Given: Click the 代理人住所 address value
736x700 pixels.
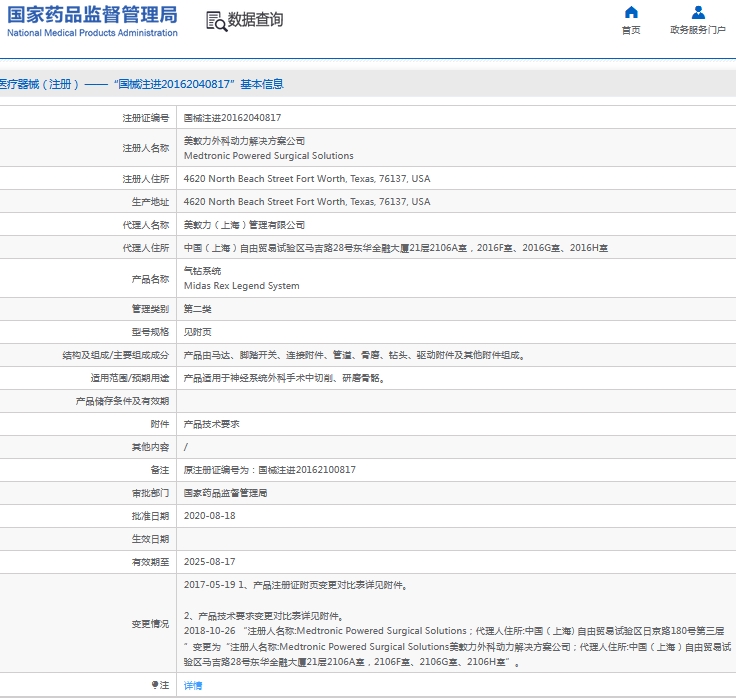Looking at the screenshot, I should click(x=396, y=248).
